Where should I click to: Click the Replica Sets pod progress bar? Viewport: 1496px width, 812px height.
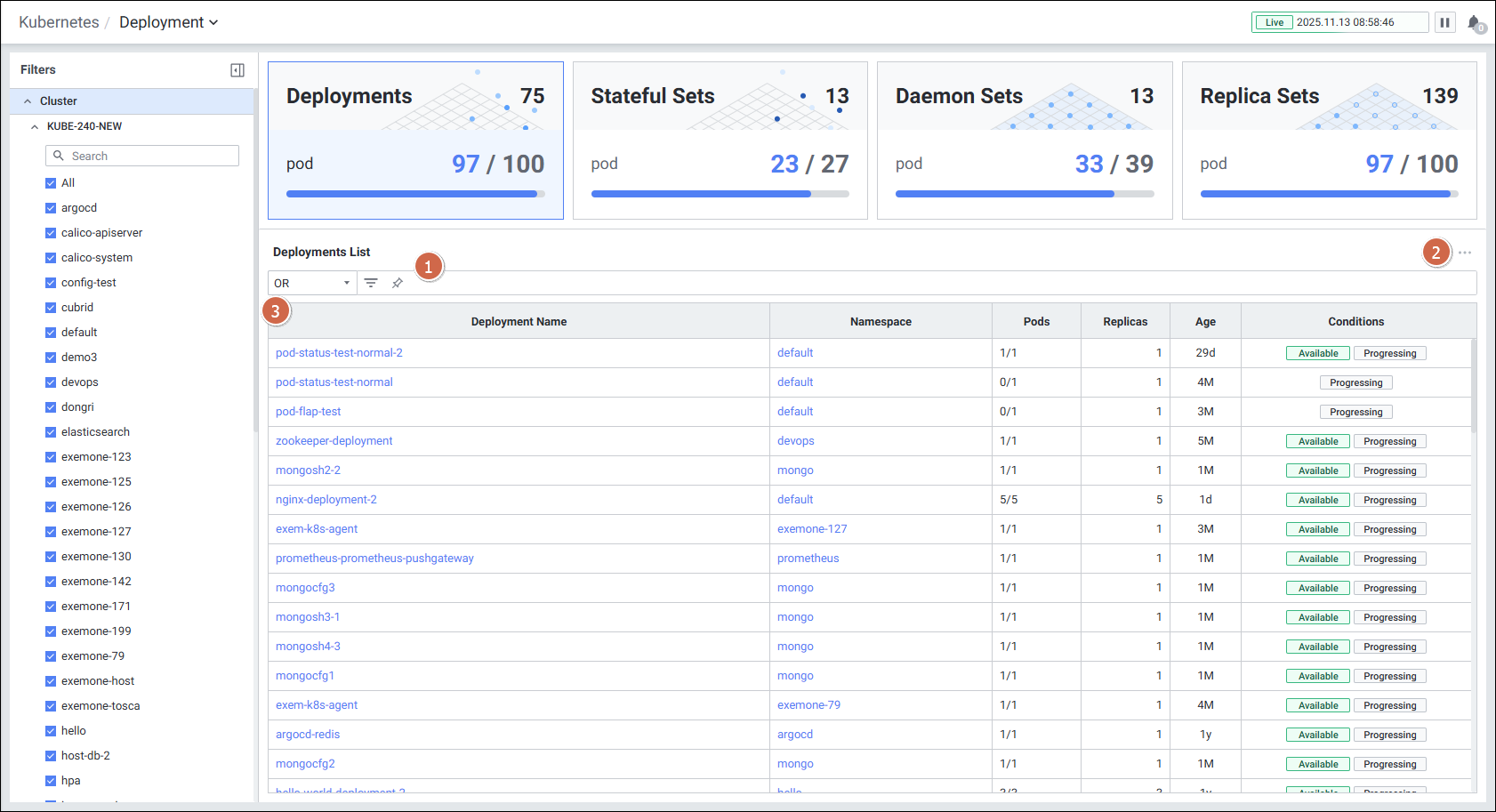(x=1328, y=194)
